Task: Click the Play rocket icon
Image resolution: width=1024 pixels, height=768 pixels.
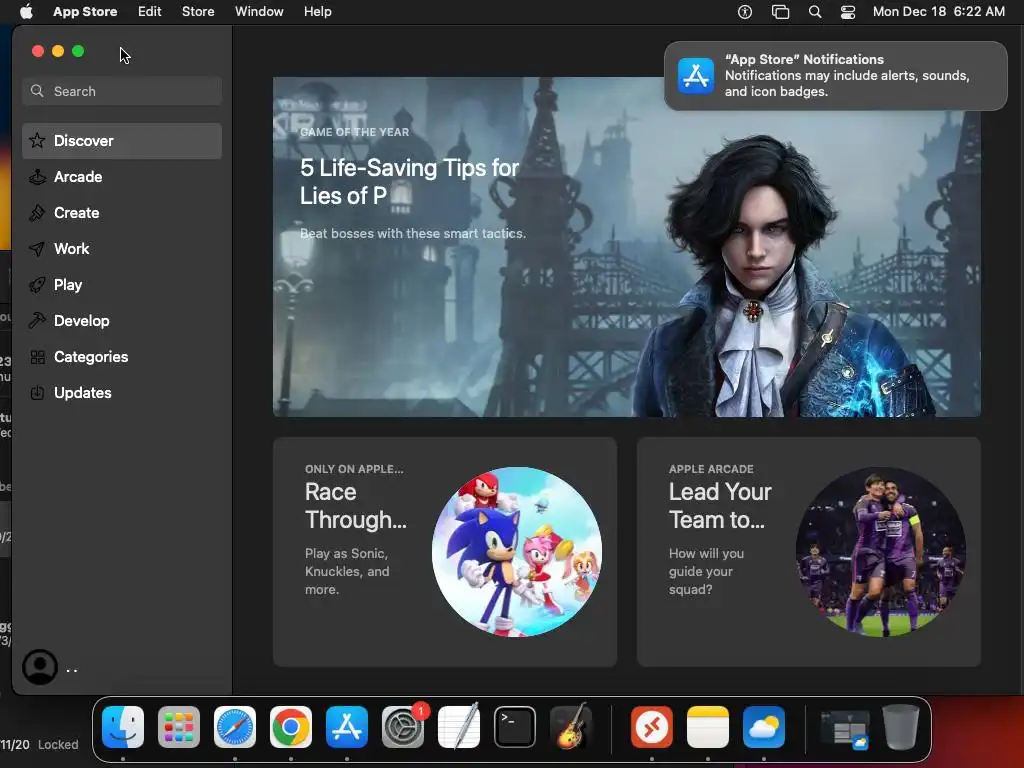Action: (37, 285)
